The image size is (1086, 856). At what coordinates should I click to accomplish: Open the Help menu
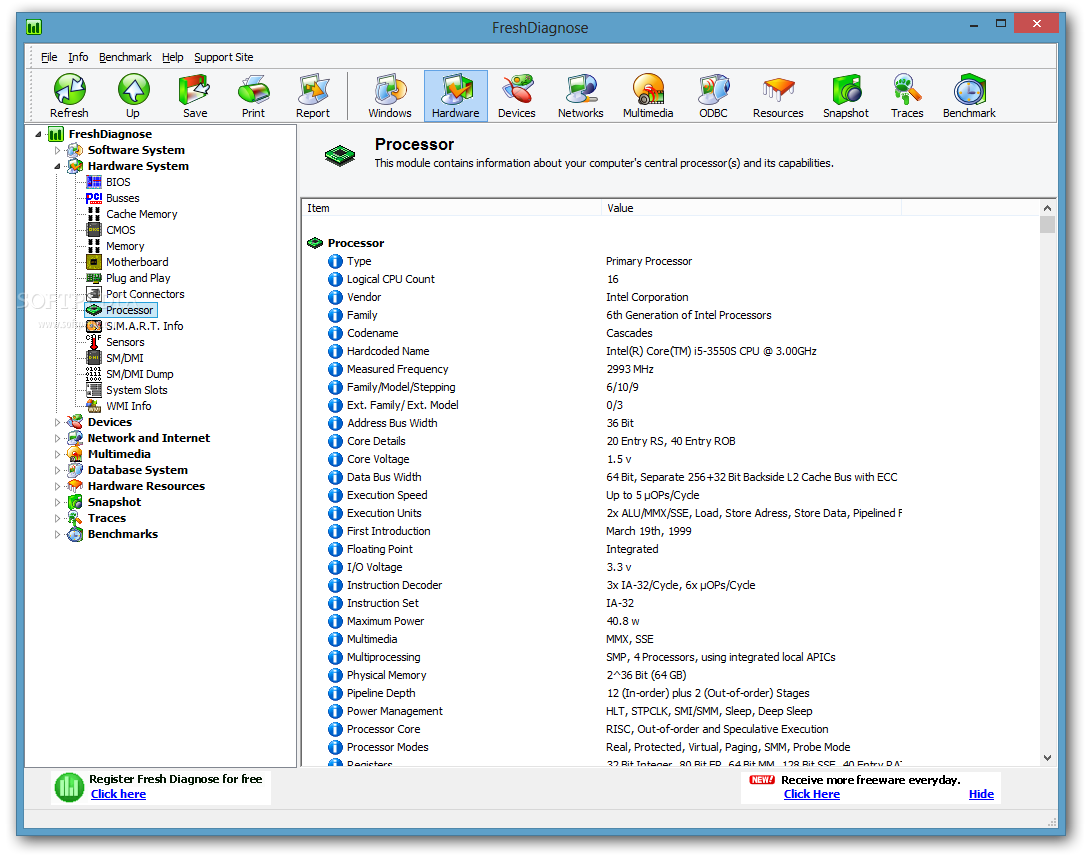(x=172, y=57)
